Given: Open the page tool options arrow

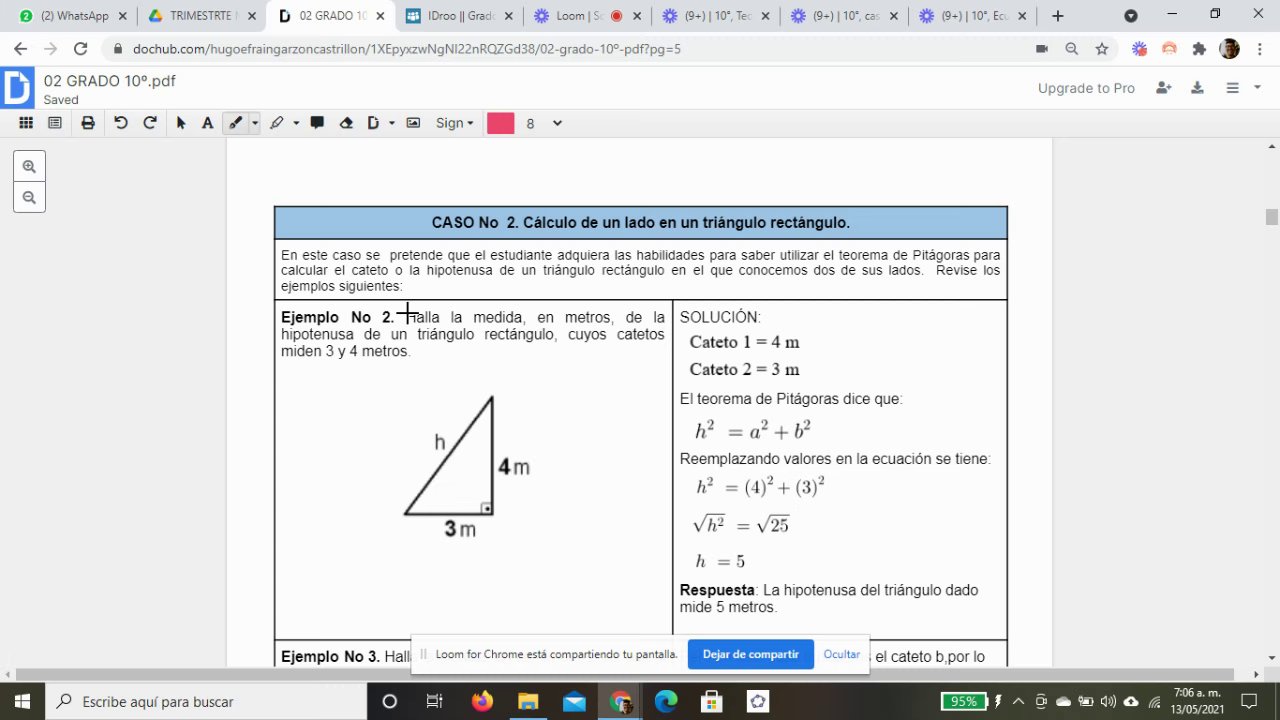Looking at the screenshot, I should pos(392,123).
